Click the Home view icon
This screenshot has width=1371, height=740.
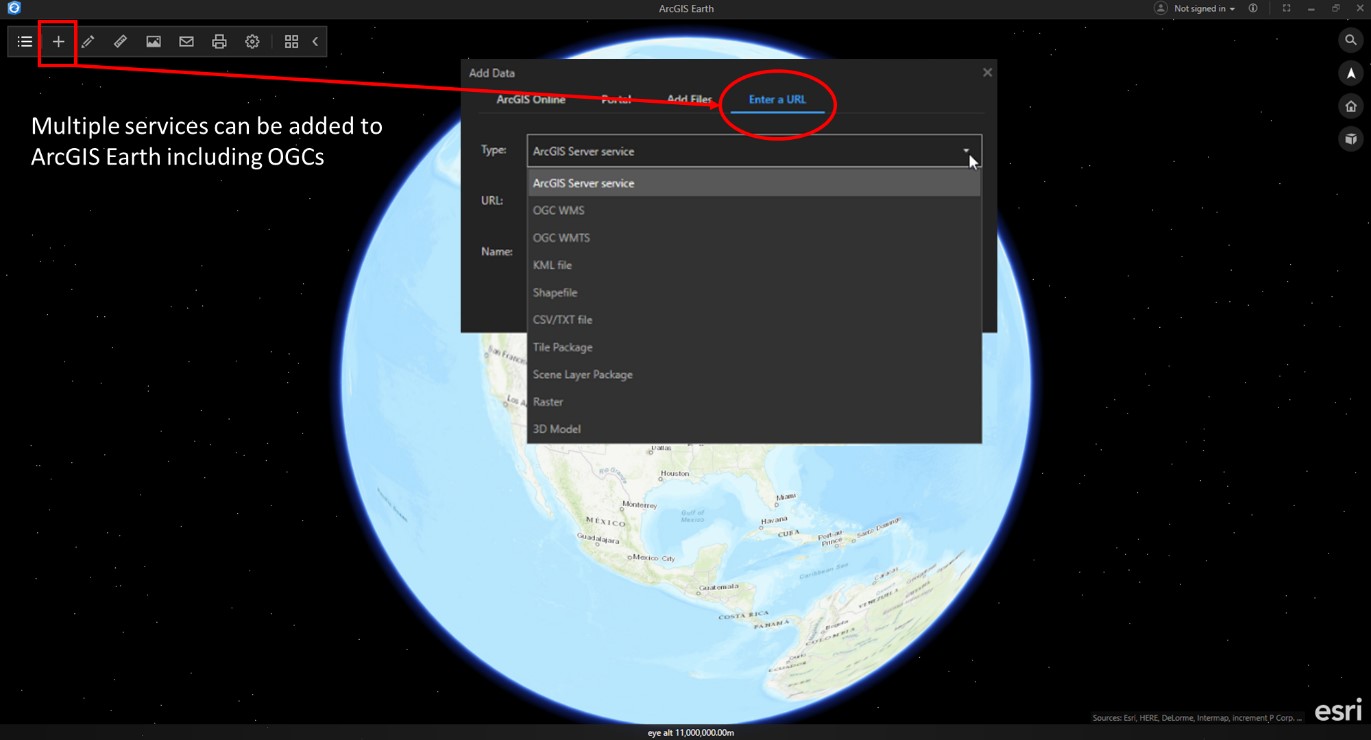click(x=1351, y=107)
